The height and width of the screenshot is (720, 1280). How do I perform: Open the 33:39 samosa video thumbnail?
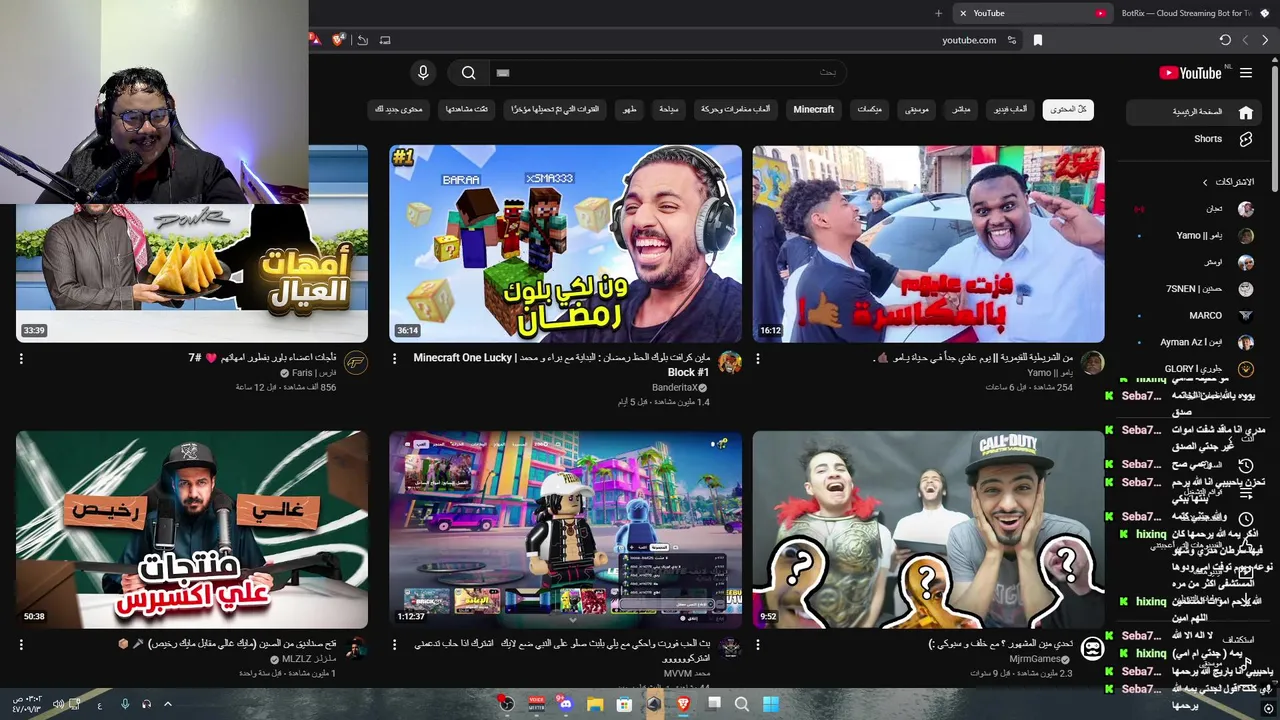(192, 244)
